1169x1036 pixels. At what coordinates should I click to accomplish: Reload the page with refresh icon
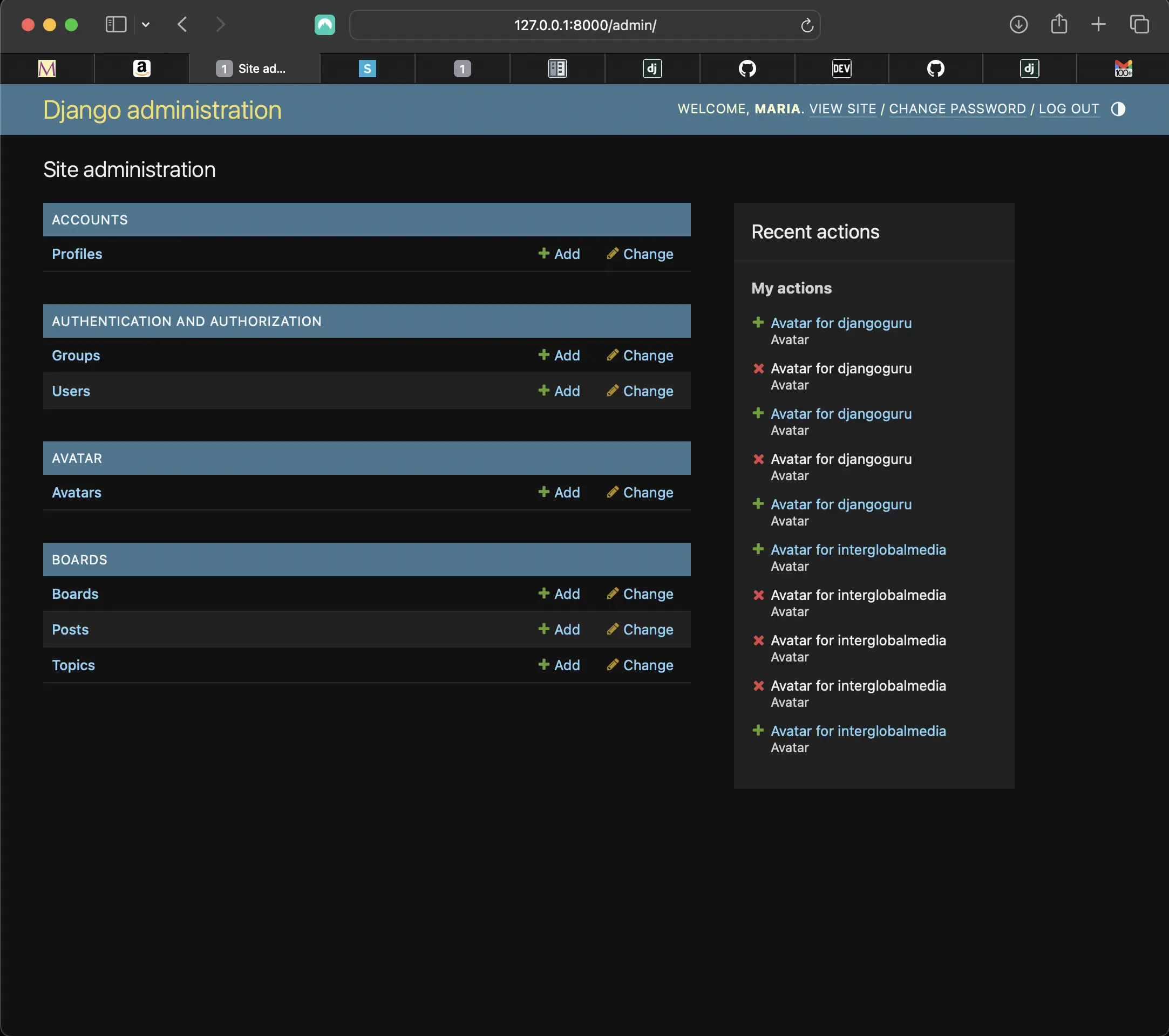pos(806,25)
